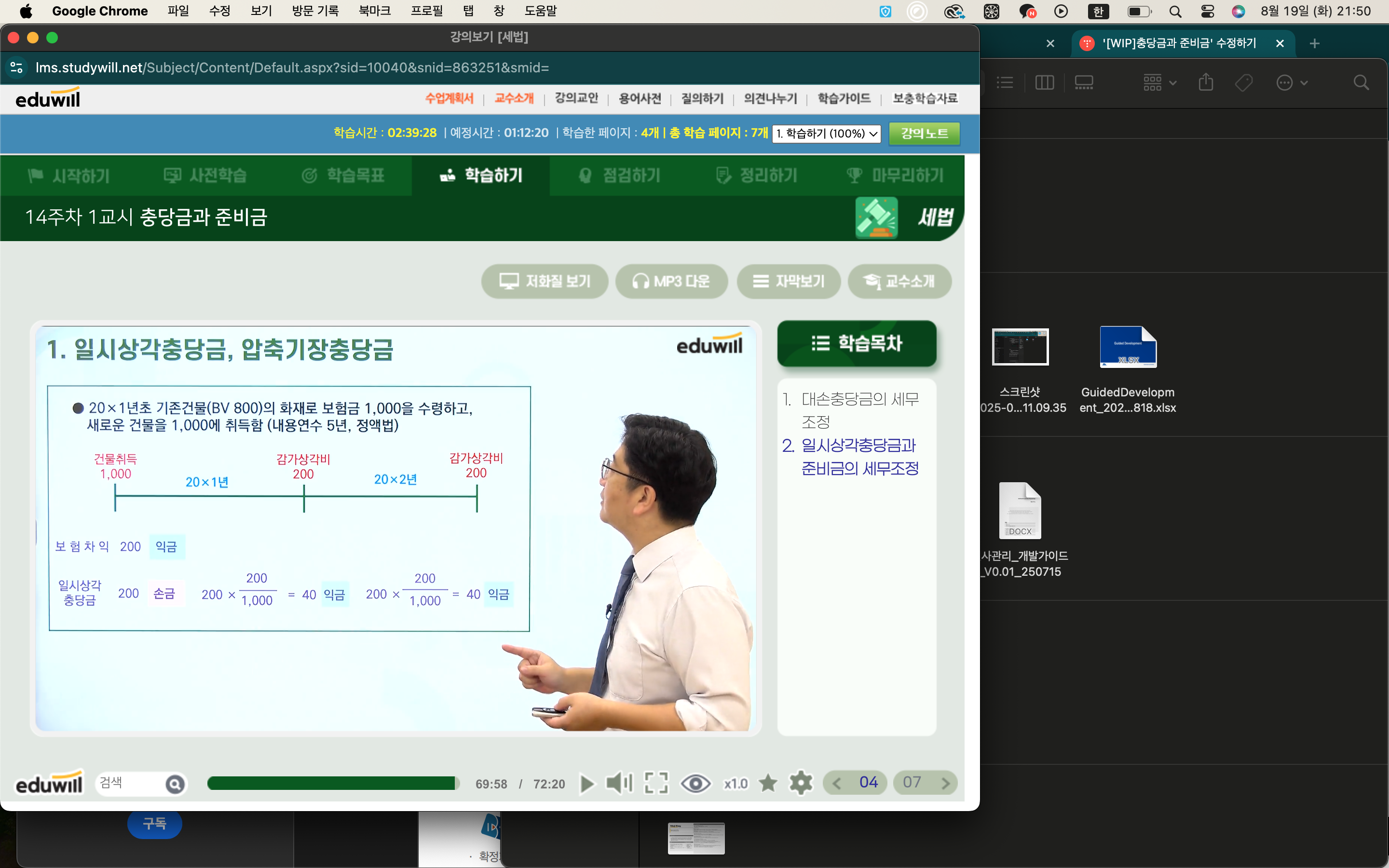
Task: Toggle the eye view-mode icon
Action: click(695, 783)
